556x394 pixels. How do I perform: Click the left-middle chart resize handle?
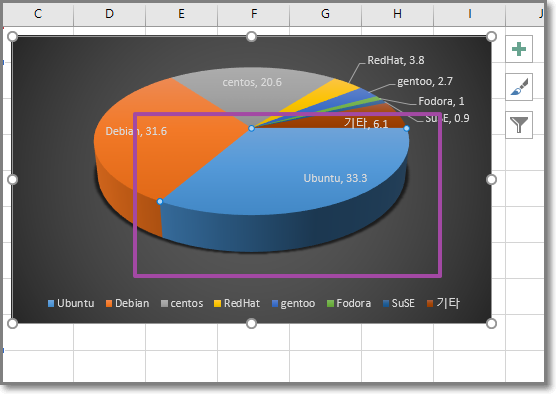pos(12,180)
